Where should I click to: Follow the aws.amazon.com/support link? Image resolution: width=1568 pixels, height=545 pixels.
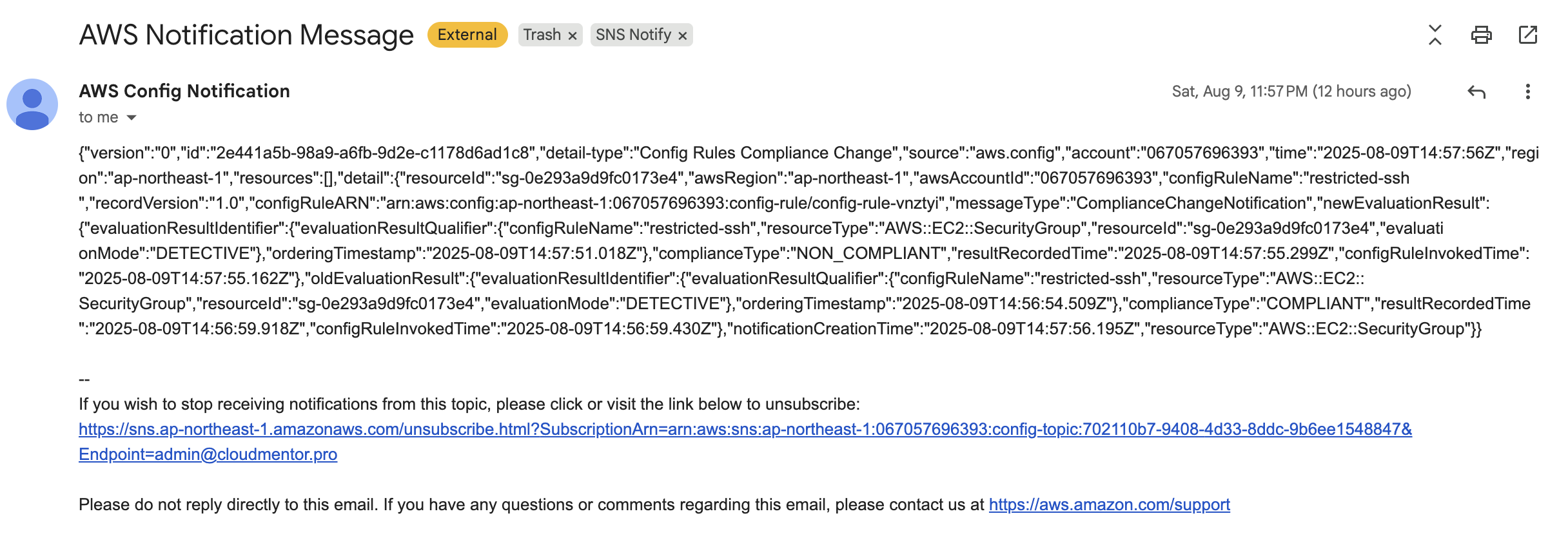click(x=1109, y=504)
